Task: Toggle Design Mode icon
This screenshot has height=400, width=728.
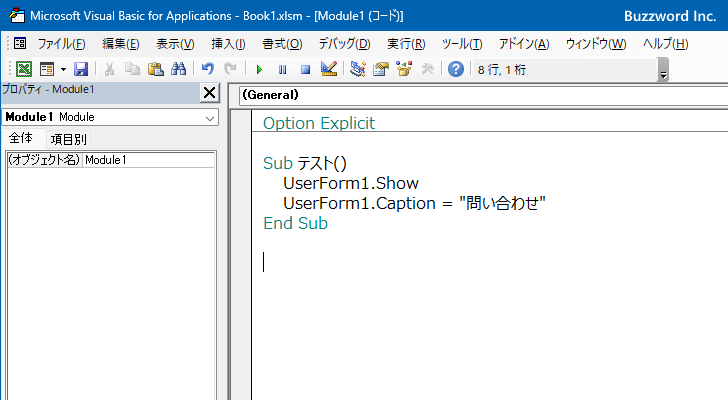Action: click(x=328, y=69)
